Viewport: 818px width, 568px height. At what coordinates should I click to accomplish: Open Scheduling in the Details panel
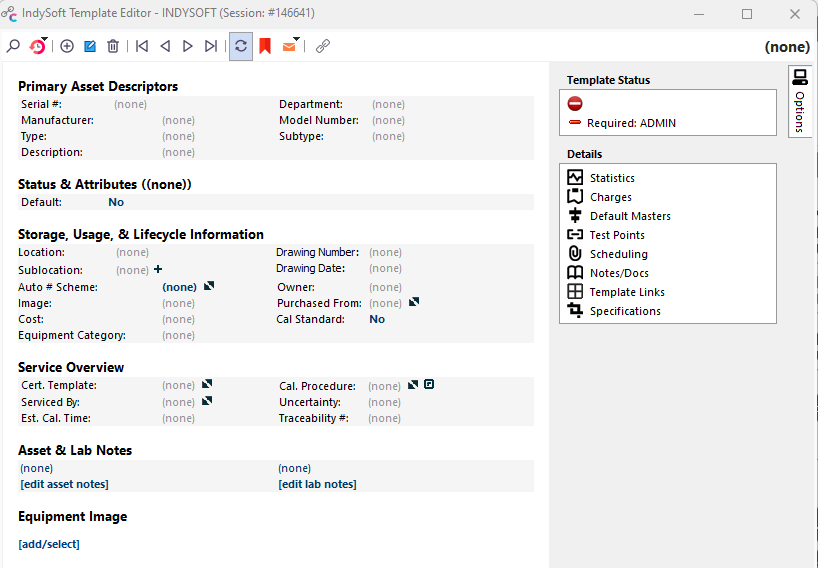click(618, 254)
